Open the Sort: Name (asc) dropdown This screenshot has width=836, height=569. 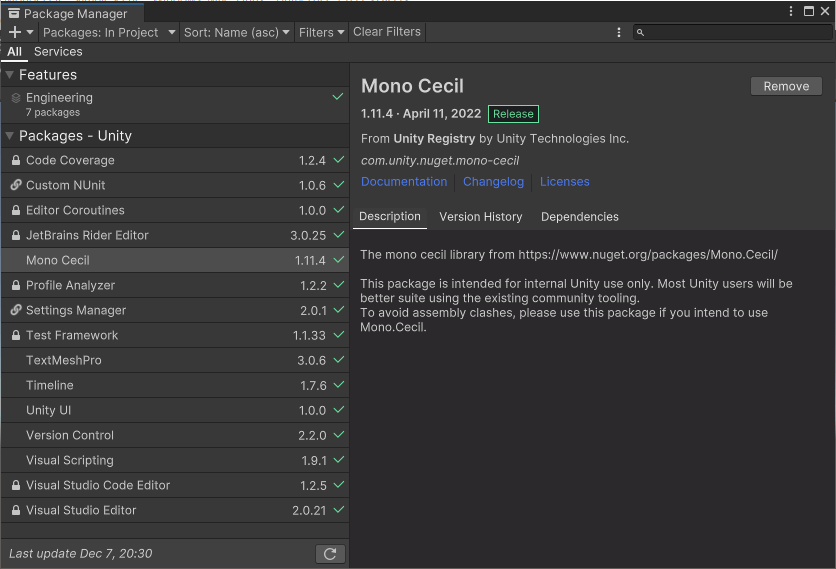pyautogui.click(x=237, y=33)
